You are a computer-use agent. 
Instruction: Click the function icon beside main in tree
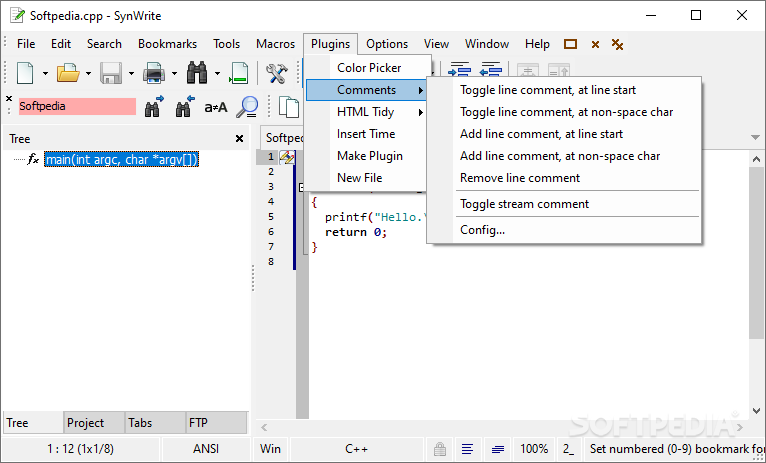(x=33, y=159)
